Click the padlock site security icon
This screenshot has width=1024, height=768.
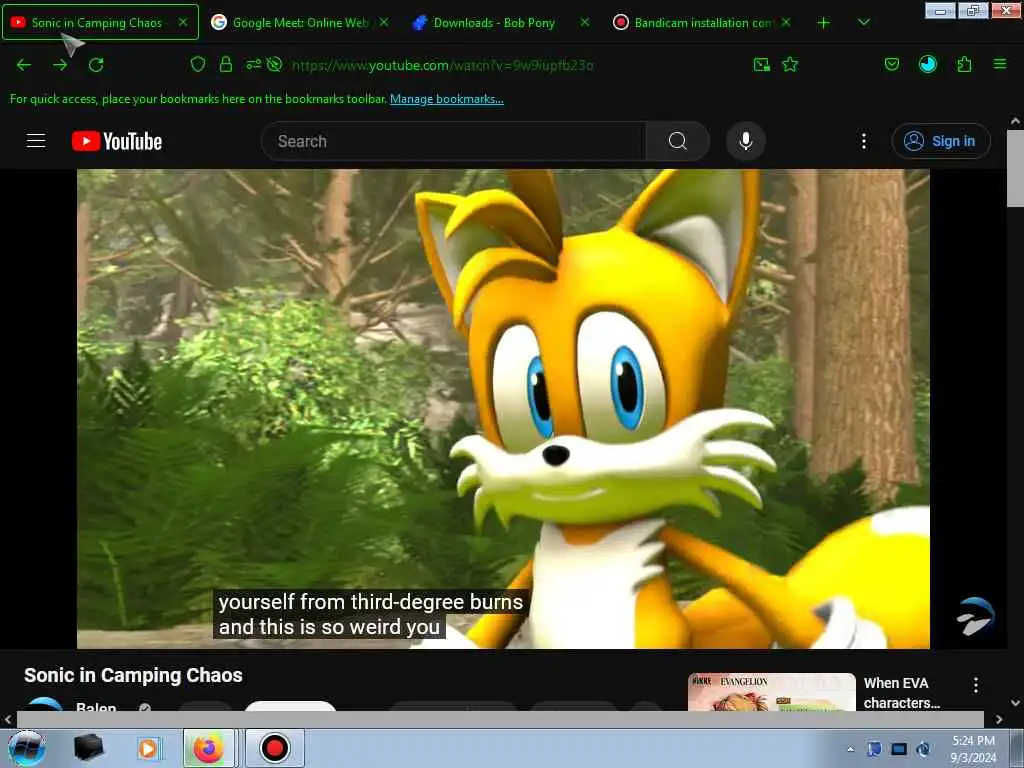tap(226, 64)
